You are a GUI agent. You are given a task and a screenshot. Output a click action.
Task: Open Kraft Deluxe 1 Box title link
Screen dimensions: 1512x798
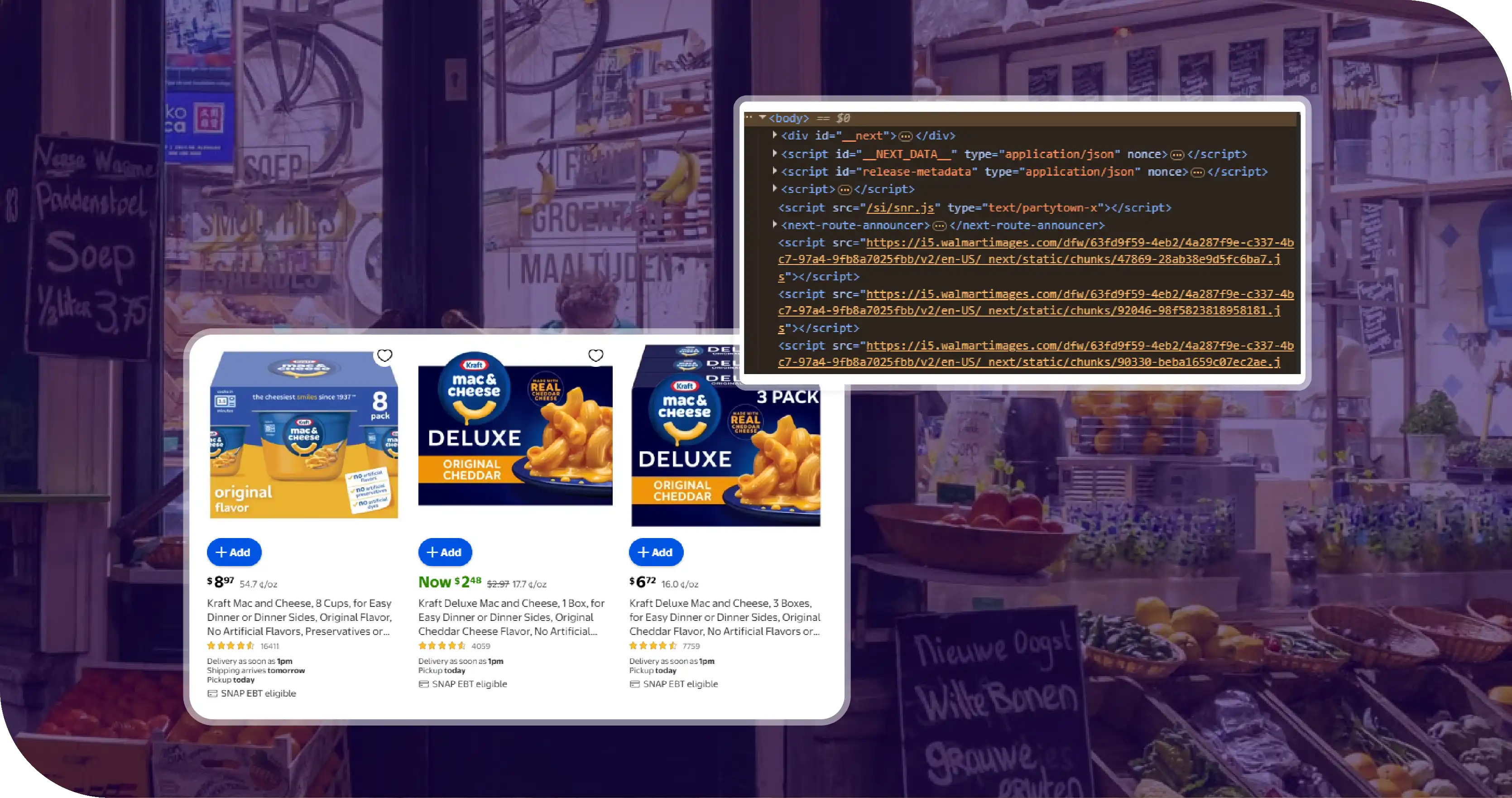pyautogui.click(x=511, y=617)
